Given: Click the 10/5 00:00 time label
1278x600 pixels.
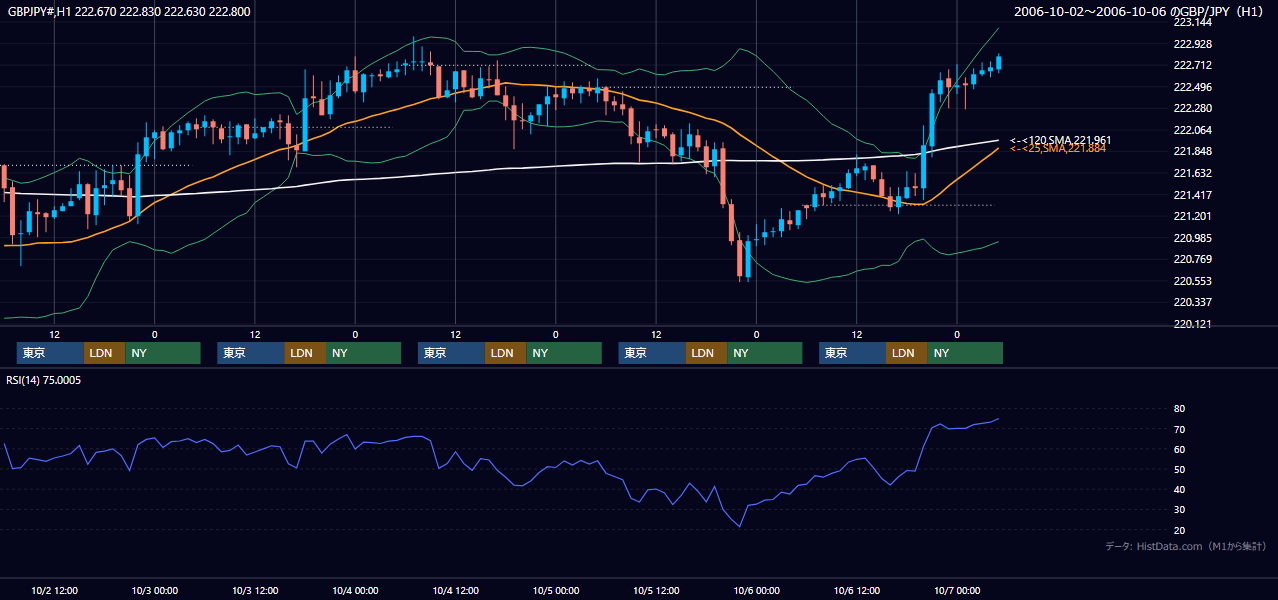Looking at the screenshot, I should [556, 591].
